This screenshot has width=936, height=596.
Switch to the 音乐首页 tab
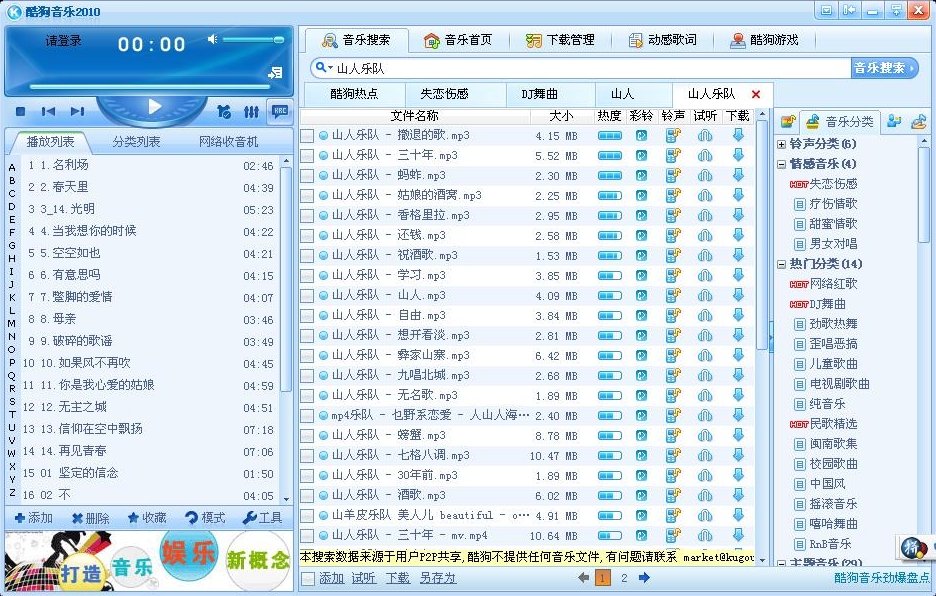tap(458, 40)
